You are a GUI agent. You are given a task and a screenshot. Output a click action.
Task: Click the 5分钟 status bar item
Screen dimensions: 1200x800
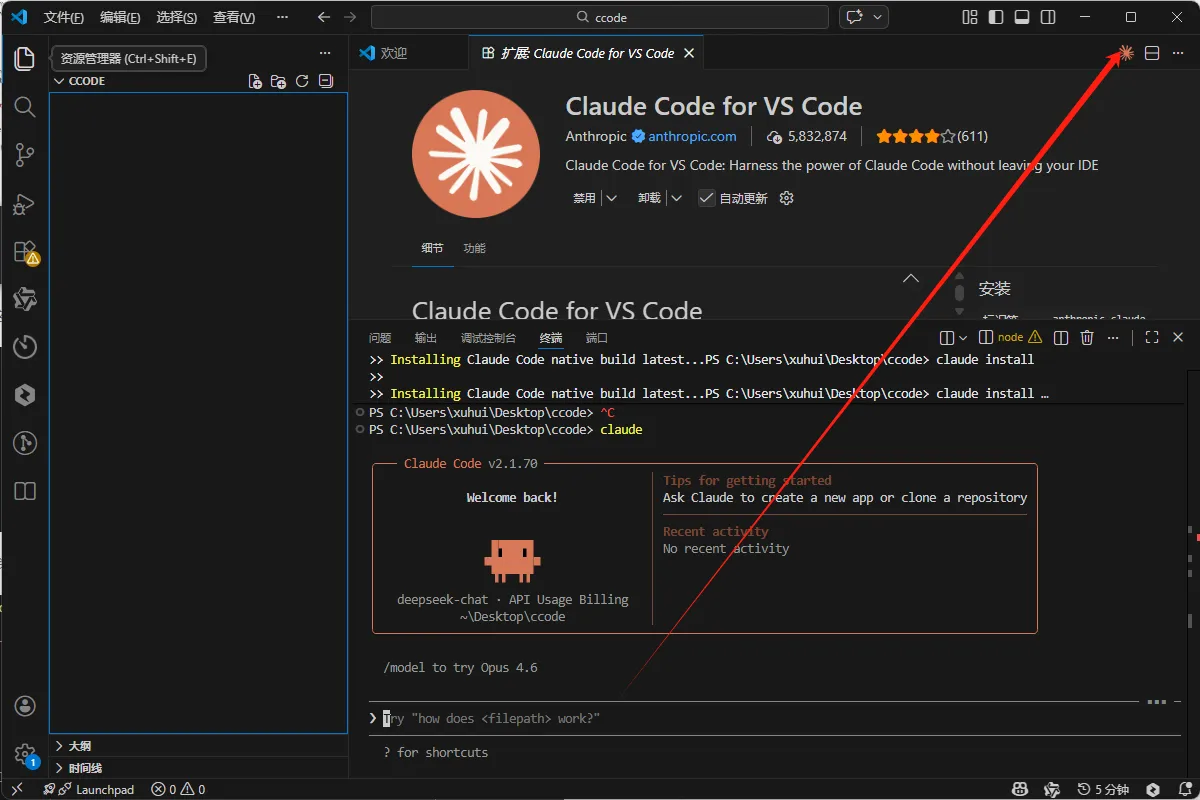[1104, 789]
